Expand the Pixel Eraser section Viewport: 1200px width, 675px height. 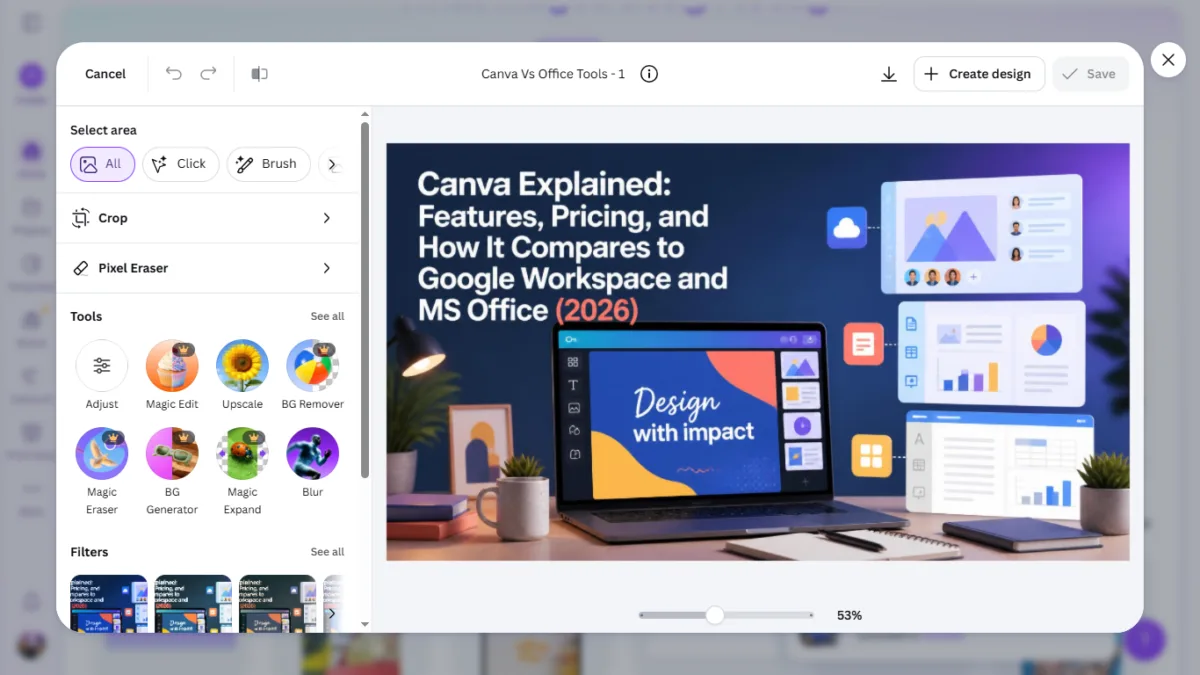208,268
